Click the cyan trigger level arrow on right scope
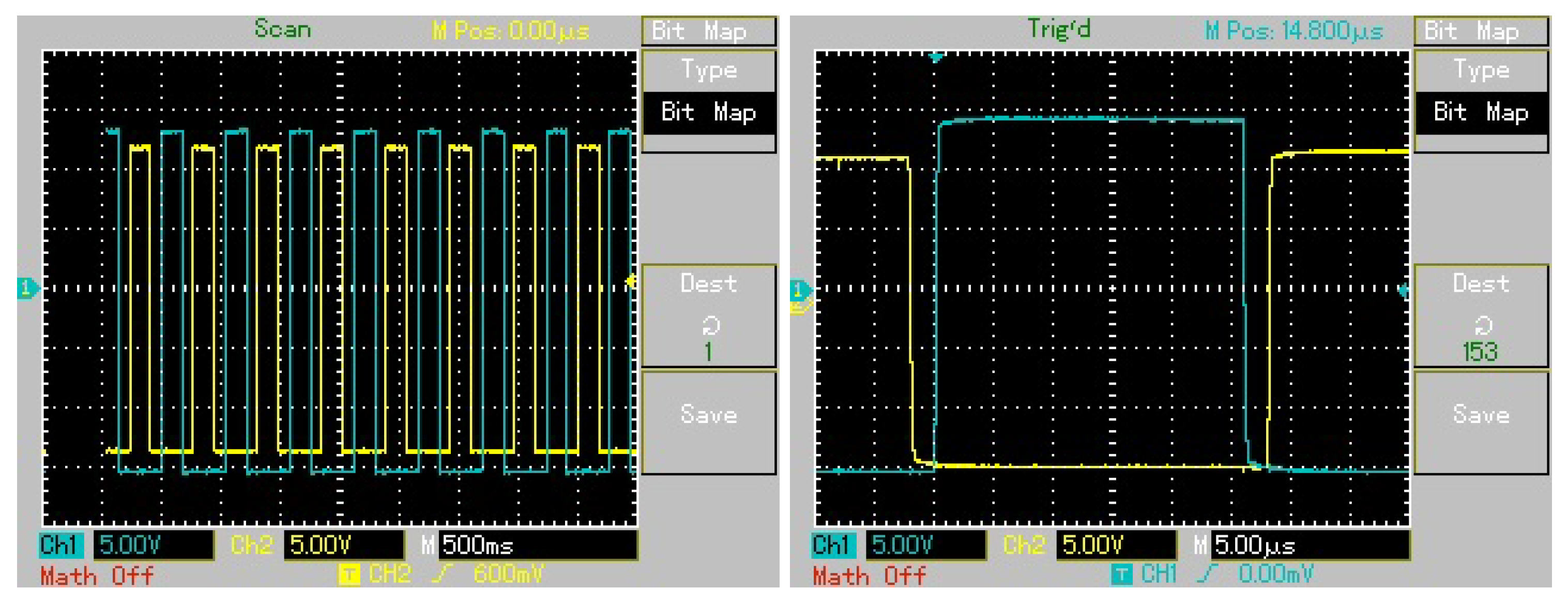Screen dimensions: 1568x604 pyautogui.click(x=1404, y=291)
